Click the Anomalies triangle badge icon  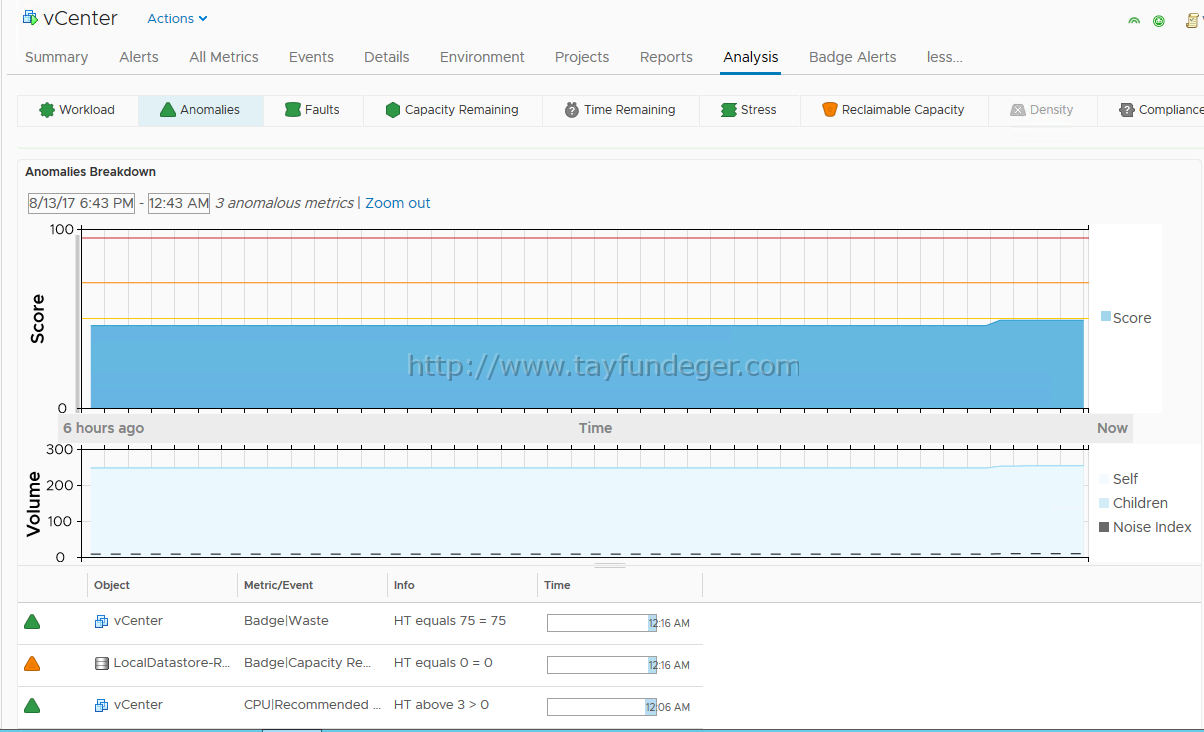coord(168,110)
